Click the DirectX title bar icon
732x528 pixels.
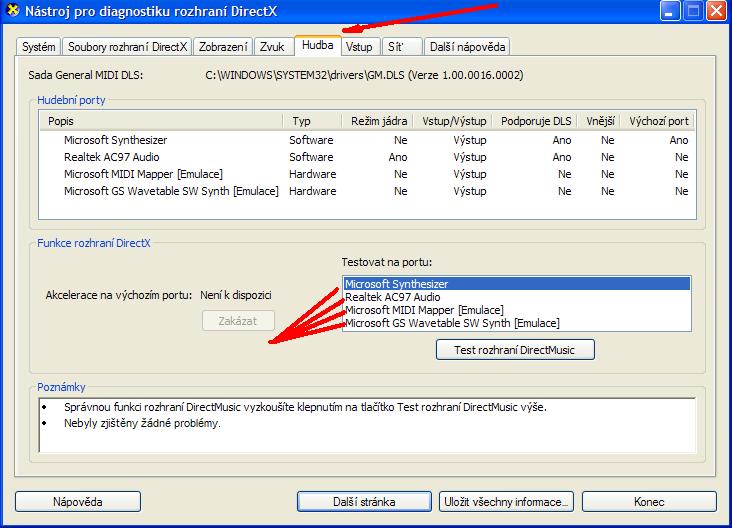[x=13, y=12]
